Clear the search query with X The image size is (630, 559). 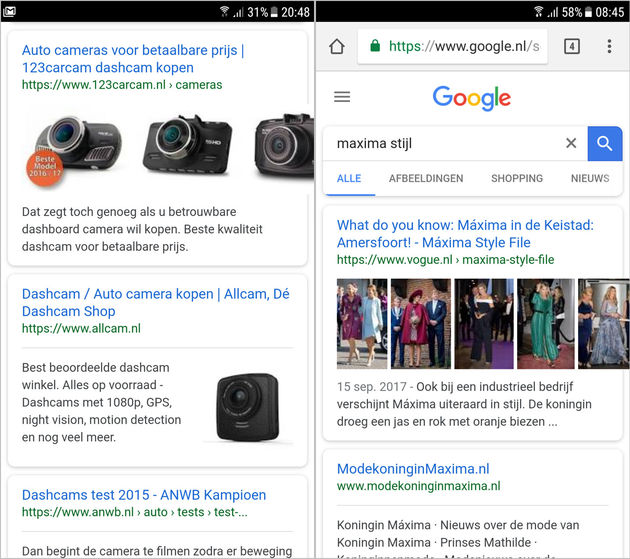click(x=571, y=143)
